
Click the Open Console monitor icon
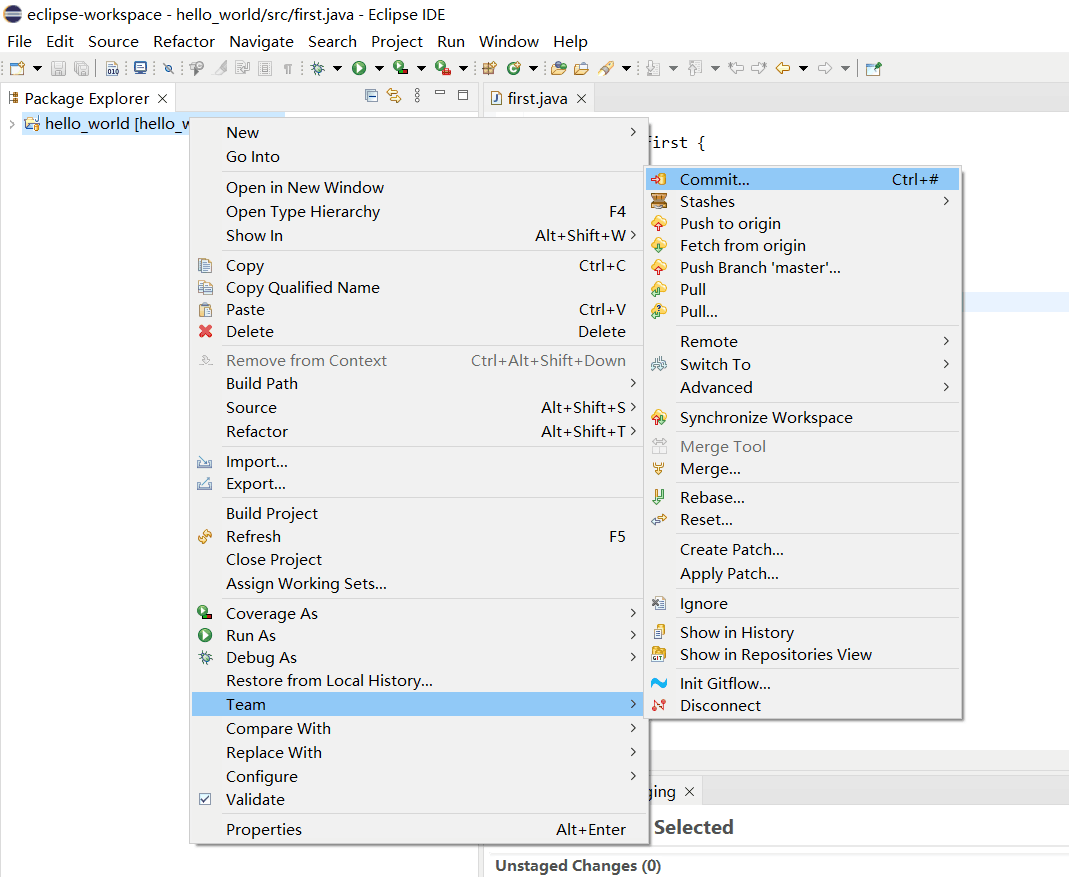[x=140, y=68]
